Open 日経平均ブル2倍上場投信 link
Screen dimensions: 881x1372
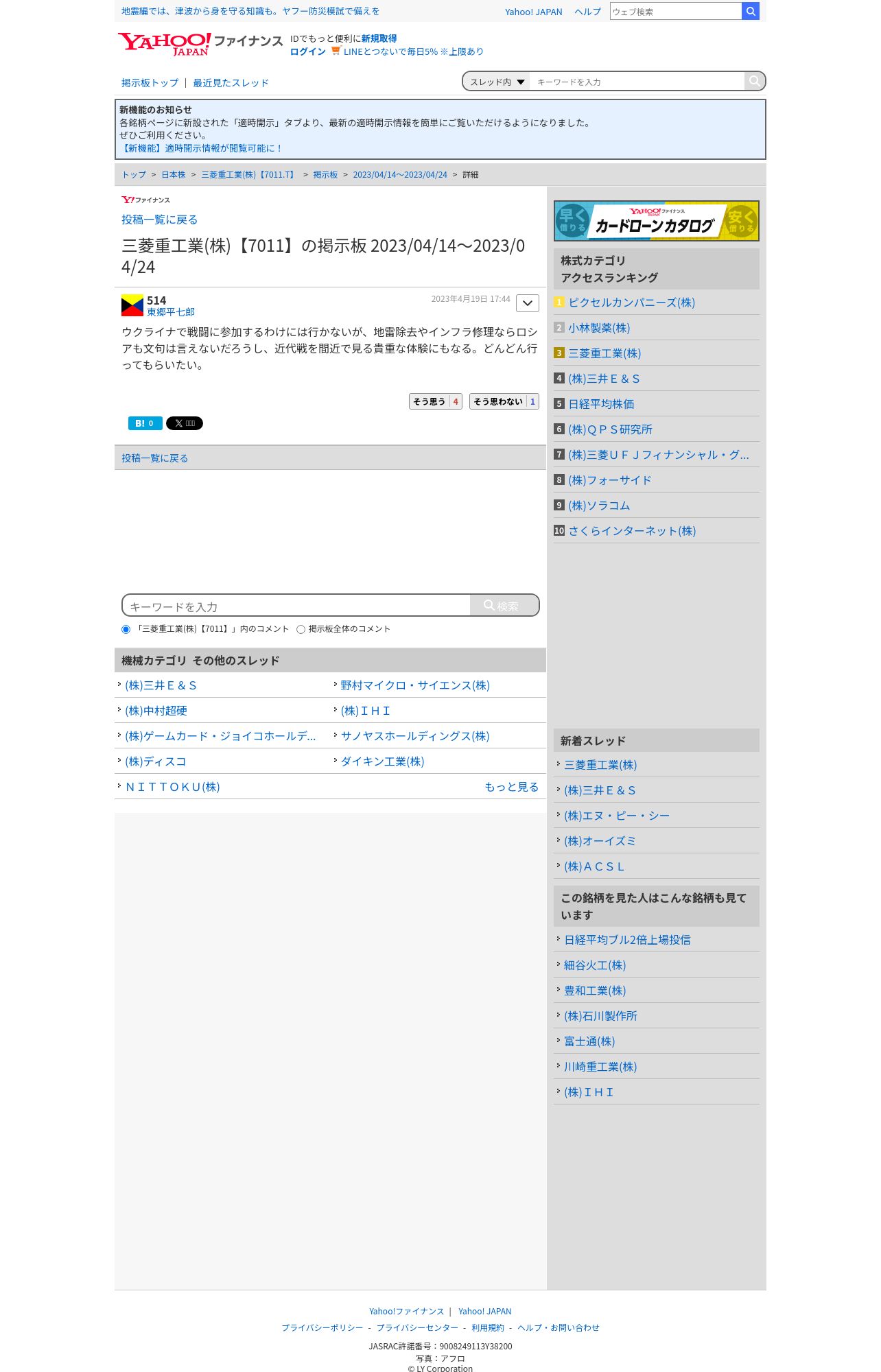coord(627,940)
